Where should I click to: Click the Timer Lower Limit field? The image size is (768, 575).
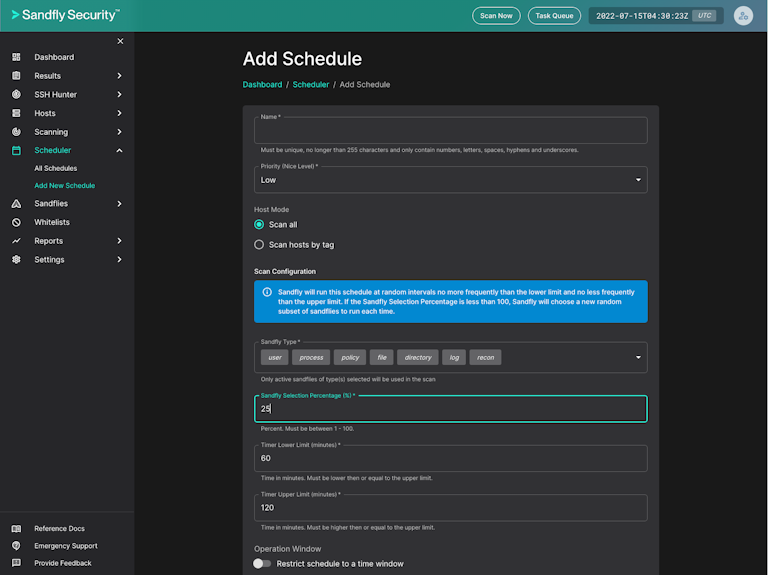(x=451, y=458)
